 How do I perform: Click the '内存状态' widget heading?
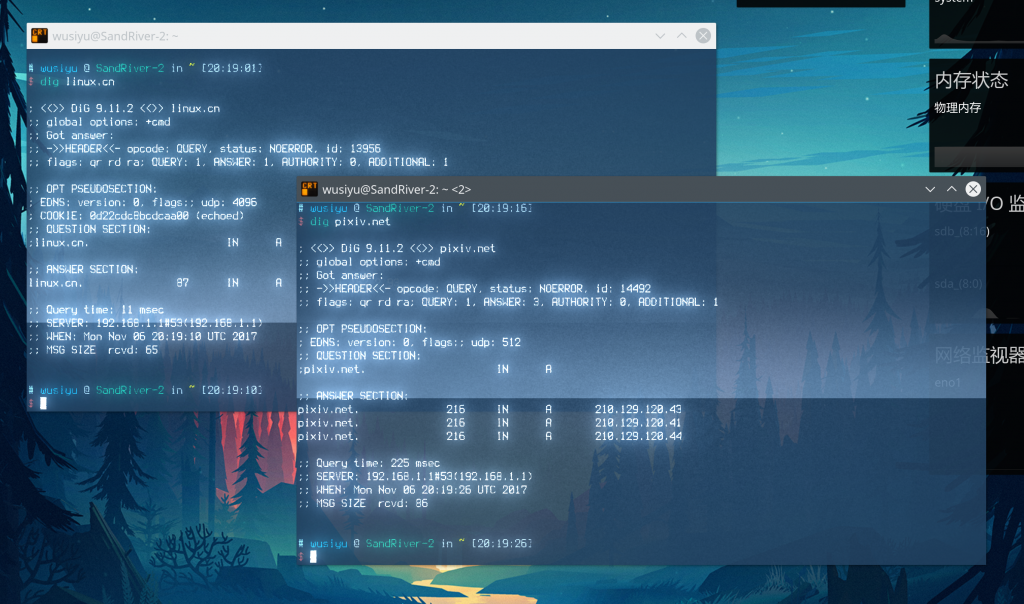(972, 80)
